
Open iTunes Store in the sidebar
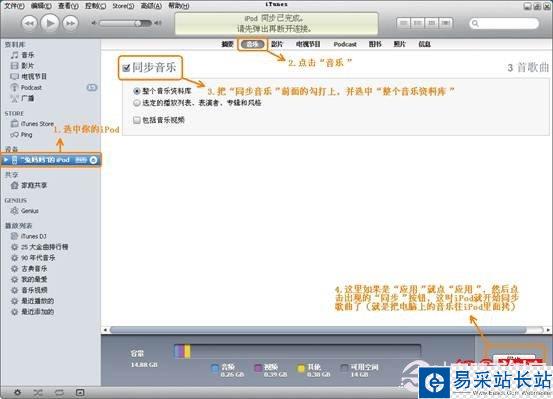tap(37, 124)
